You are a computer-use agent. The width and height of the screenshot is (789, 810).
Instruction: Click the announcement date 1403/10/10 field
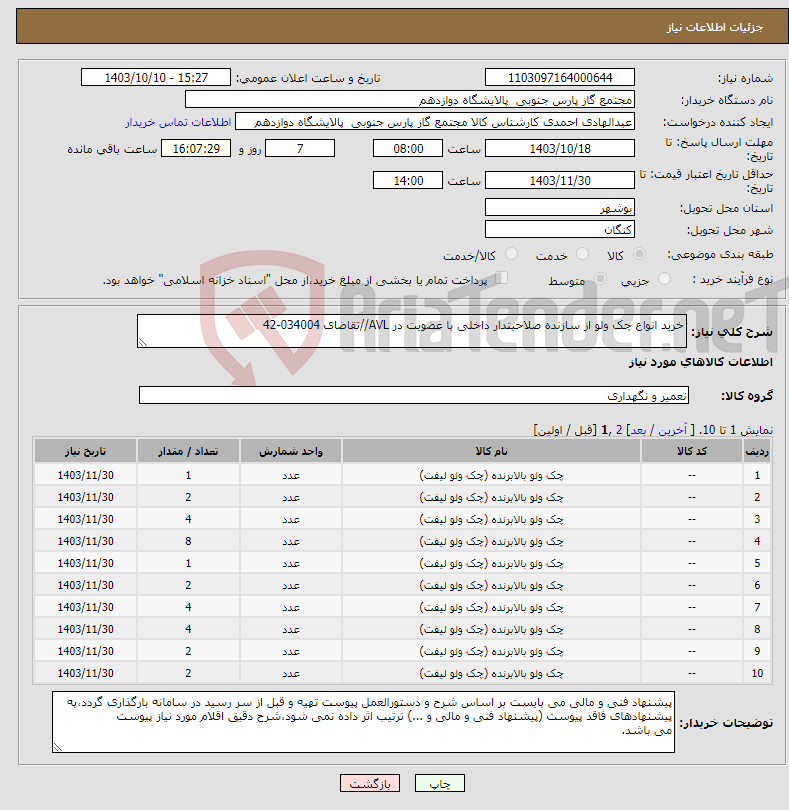tap(156, 77)
